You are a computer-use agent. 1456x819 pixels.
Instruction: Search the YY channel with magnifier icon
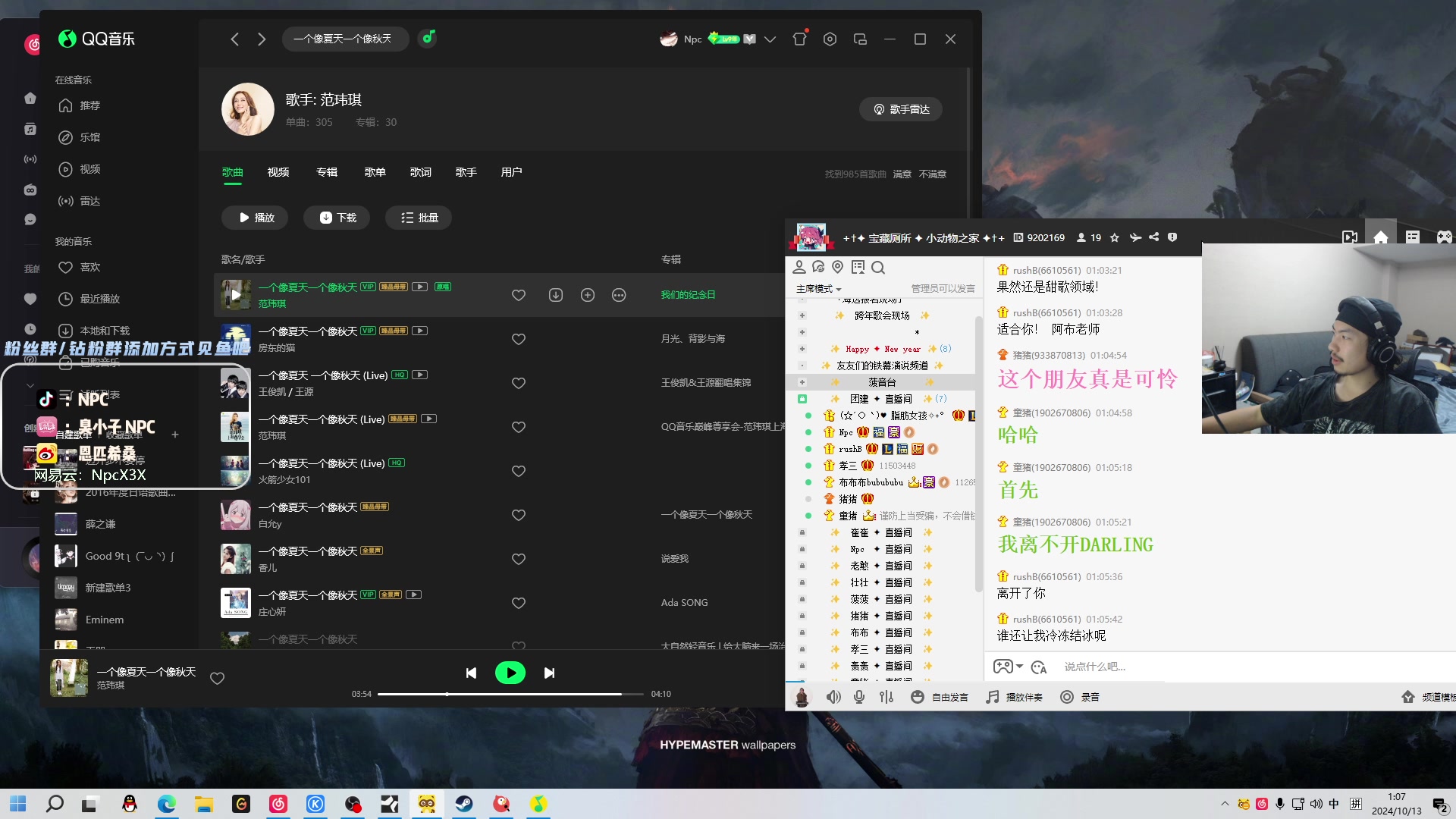tap(878, 267)
